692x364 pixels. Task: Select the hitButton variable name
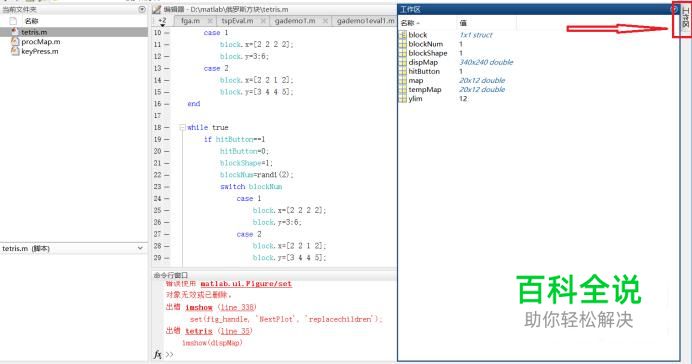pyautogui.click(x=424, y=71)
